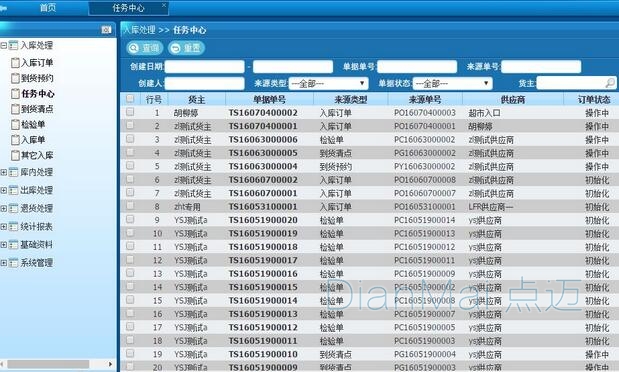Sort by the 供应商 column header
The width and height of the screenshot is (619, 372).
[x=512, y=99]
